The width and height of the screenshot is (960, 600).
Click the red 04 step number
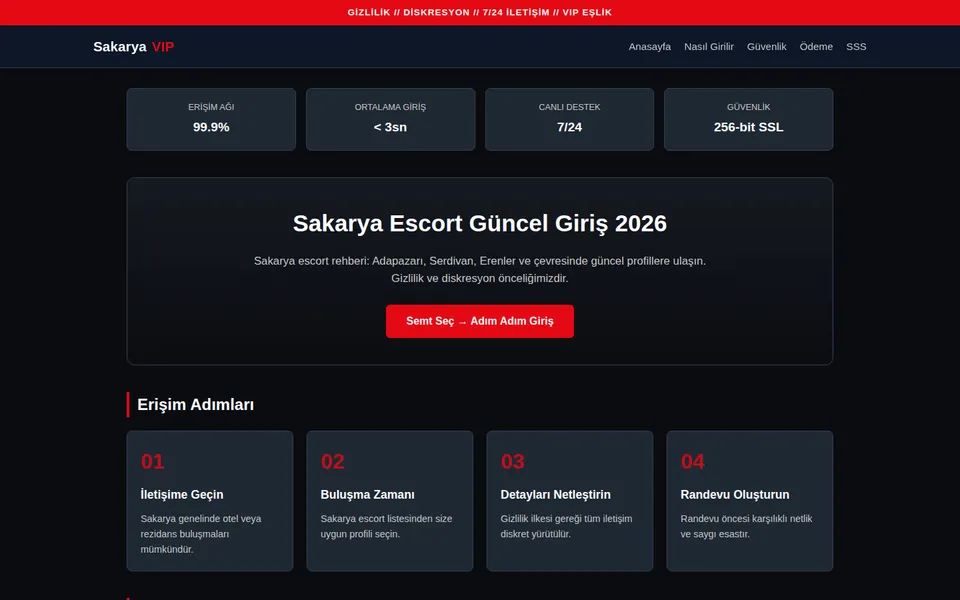pos(692,461)
